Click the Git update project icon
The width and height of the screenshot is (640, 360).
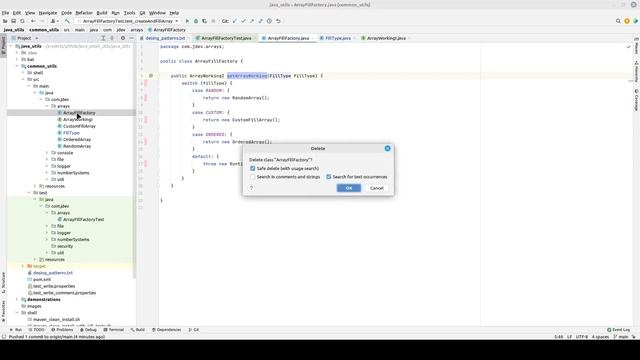point(235,21)
